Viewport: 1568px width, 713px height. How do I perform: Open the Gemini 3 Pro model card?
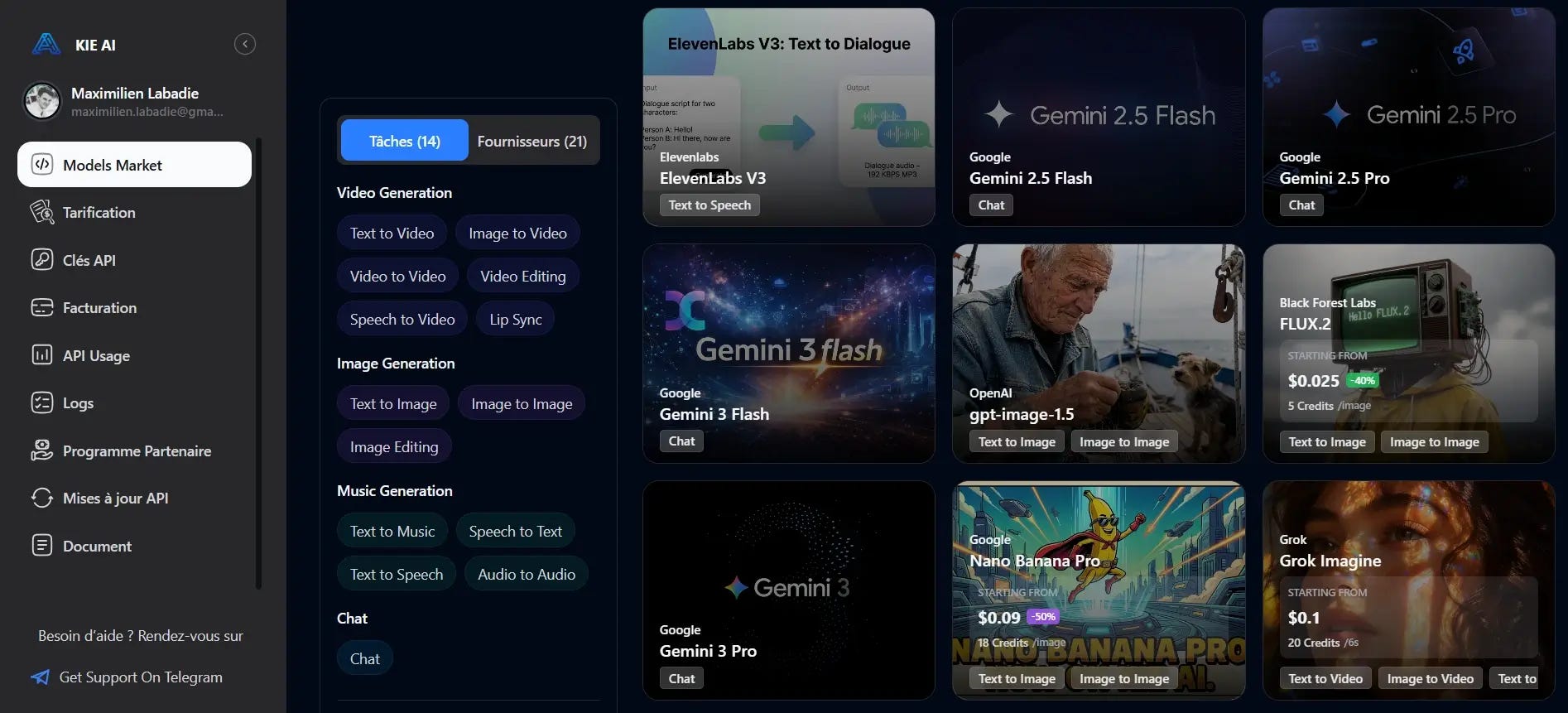tap(789, 590)
